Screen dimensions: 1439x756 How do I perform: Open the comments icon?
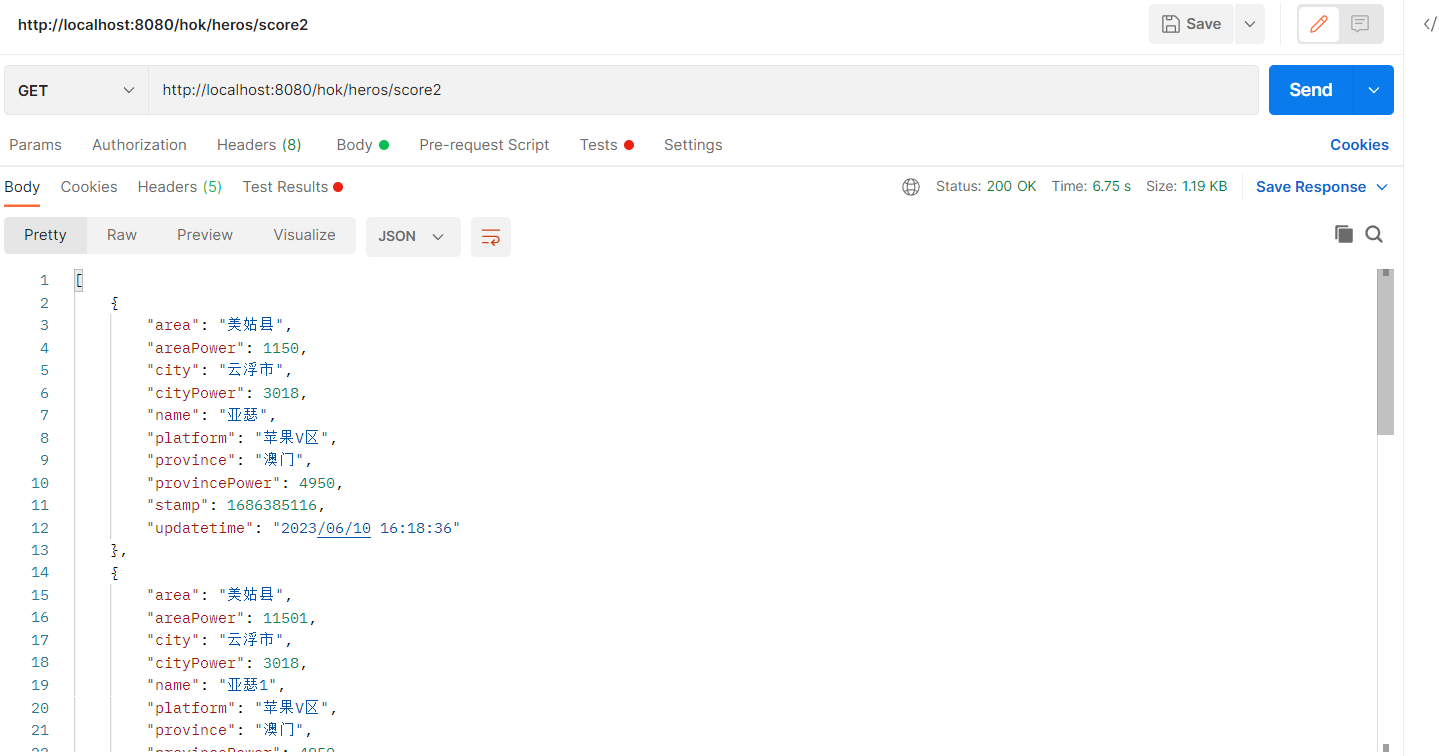pos(1360,24)
